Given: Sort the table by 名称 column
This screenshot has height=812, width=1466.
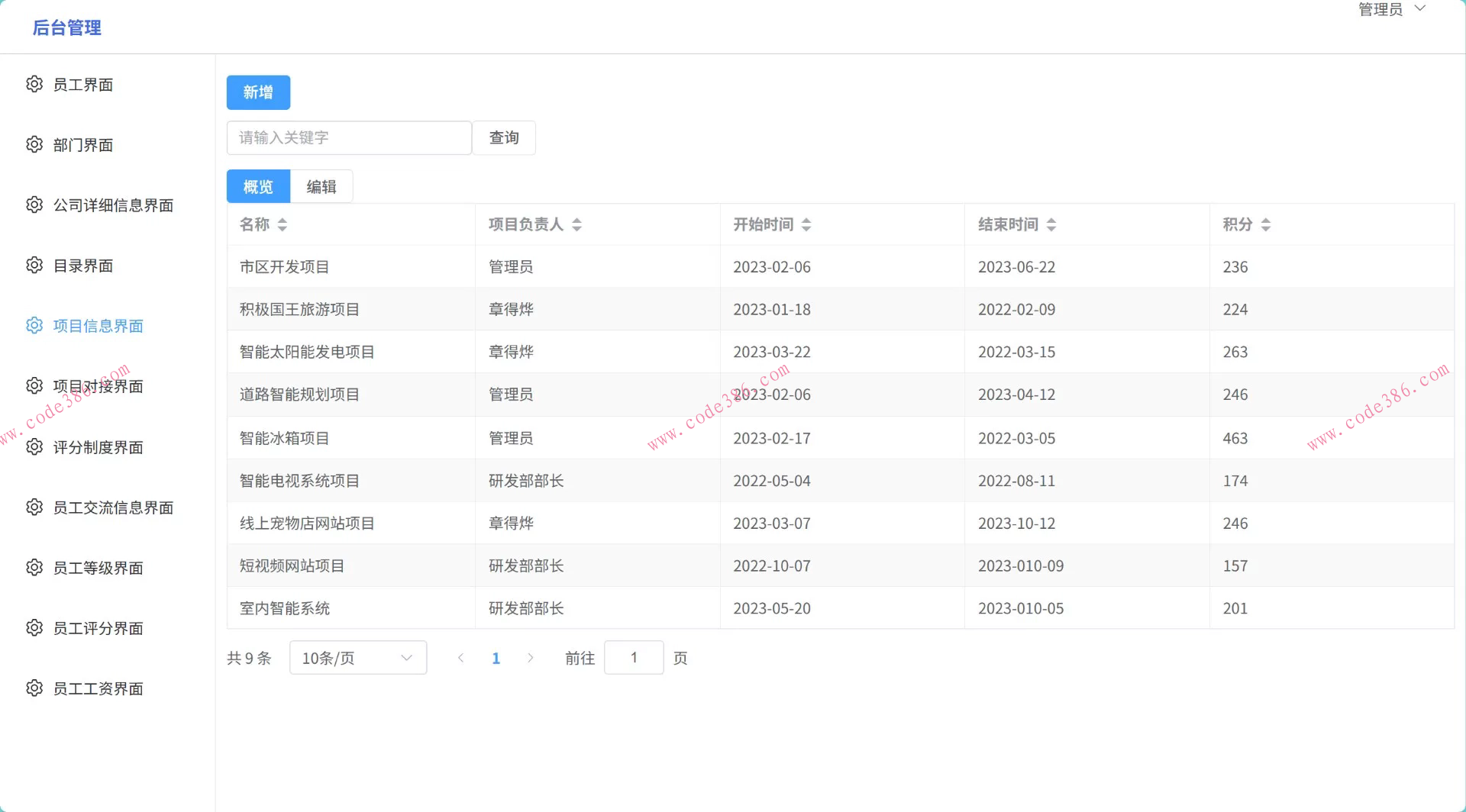Looking at the screenshot, I should point(282,224).
